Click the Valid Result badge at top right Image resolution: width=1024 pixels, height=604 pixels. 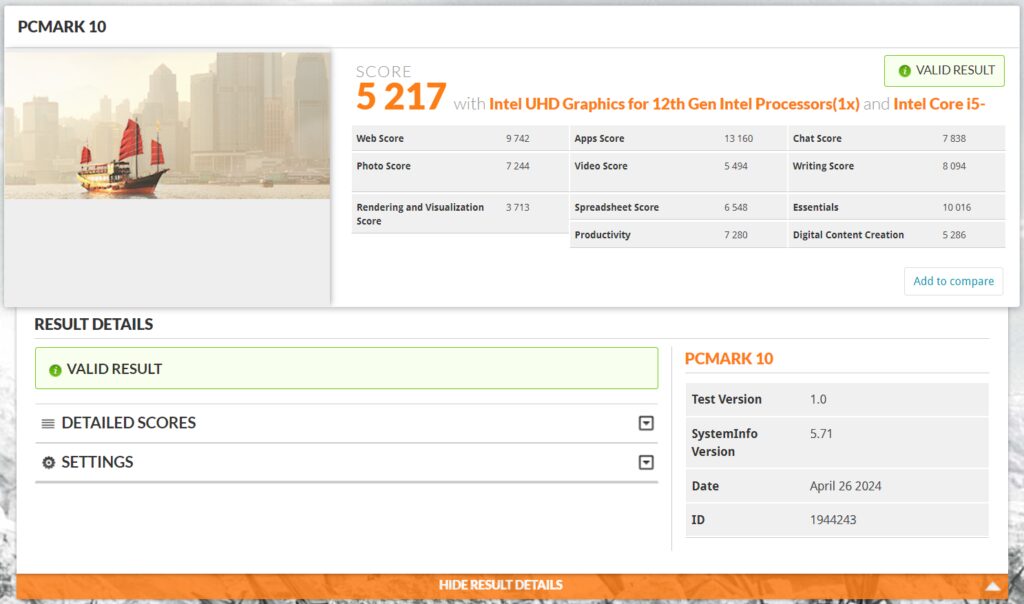(944, 71)
